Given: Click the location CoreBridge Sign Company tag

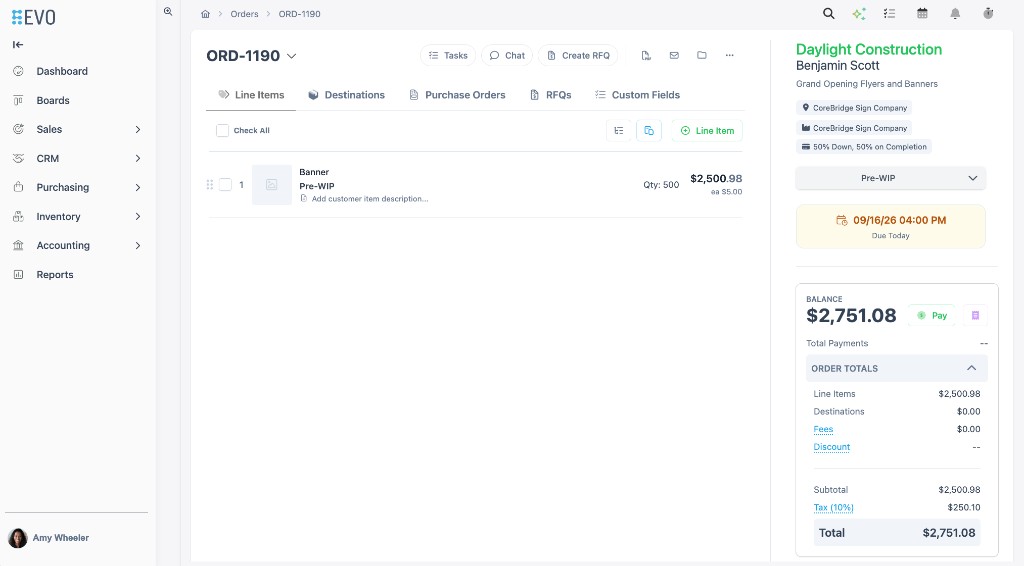Looking at the screenshot, I should click(854, 108).
